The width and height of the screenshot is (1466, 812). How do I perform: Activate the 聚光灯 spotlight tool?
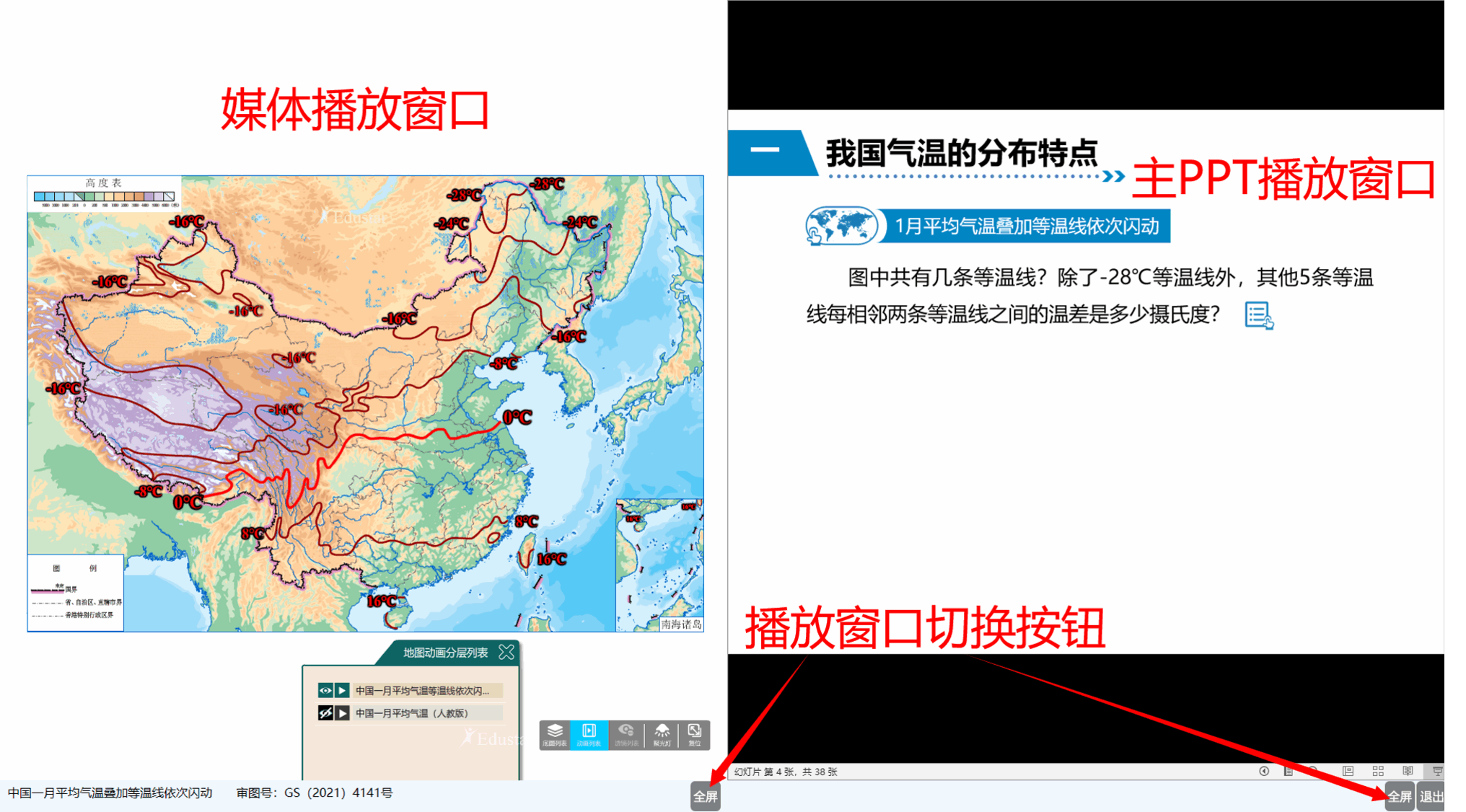[662, 735]
